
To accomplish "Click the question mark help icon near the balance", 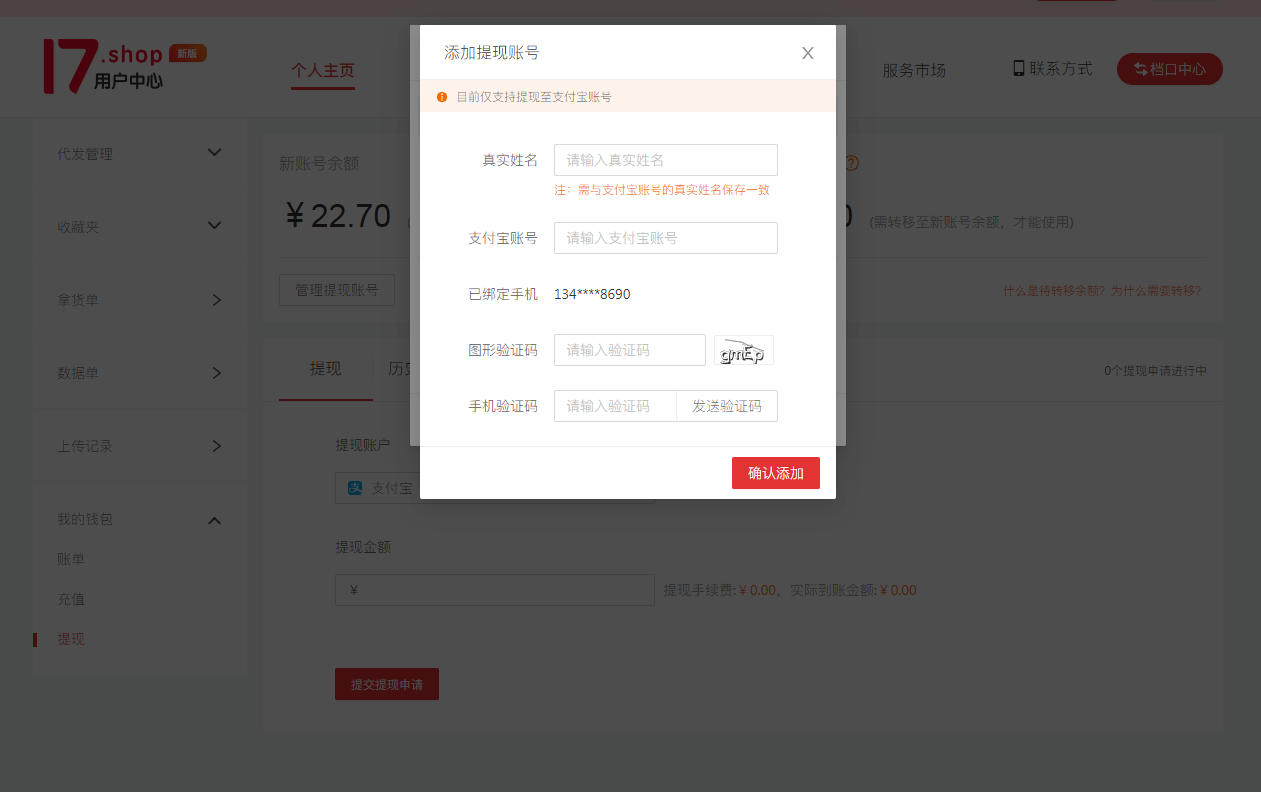I will tap(851, 163).
